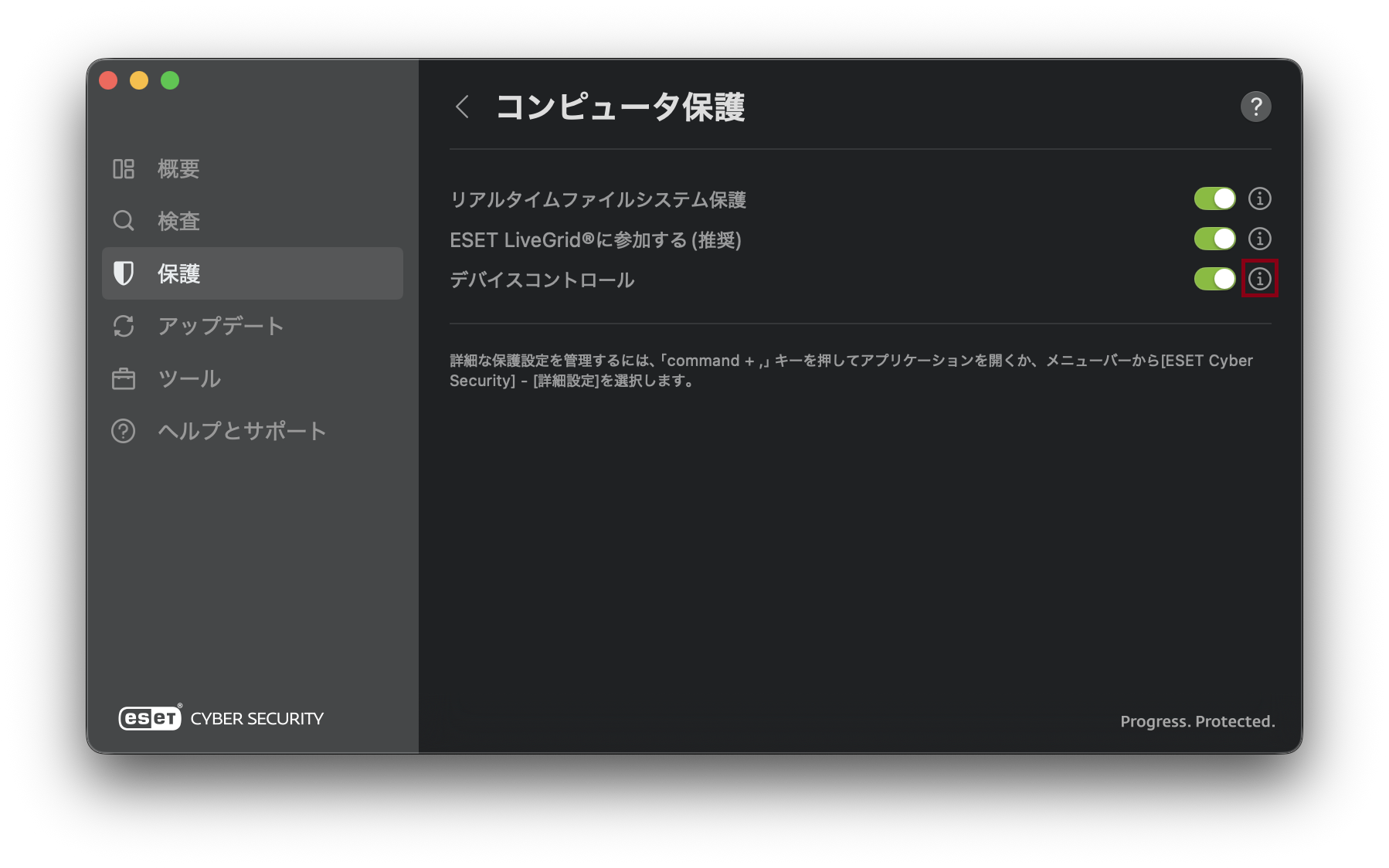Click the shield icon next to 保護
1389x868 pixels.
point(124,273)
